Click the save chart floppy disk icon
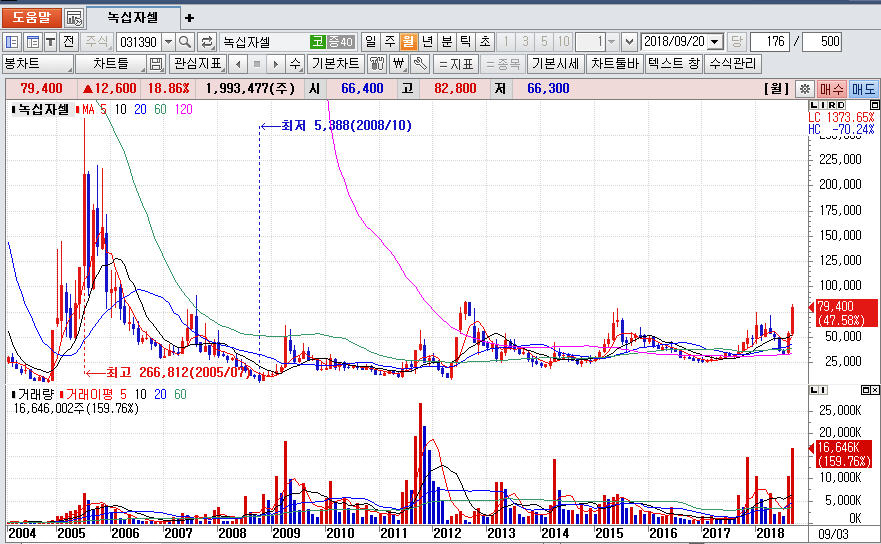Viewport: 881px width, 544px height. pos(156,64)
